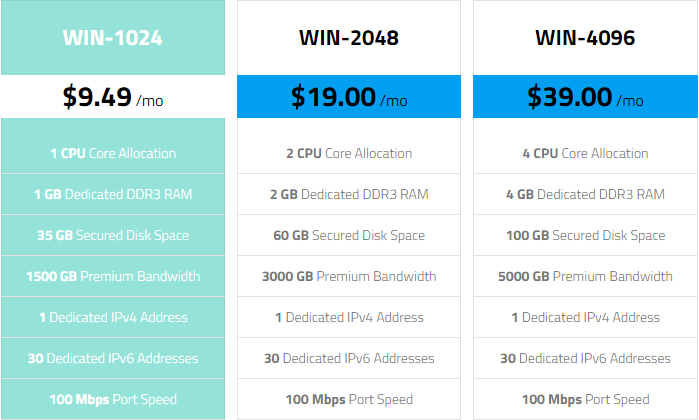Viewport: 699px width, 420px height.
Task: Click the $19.00 per month price bar
Action: click(x=349, y=97)
